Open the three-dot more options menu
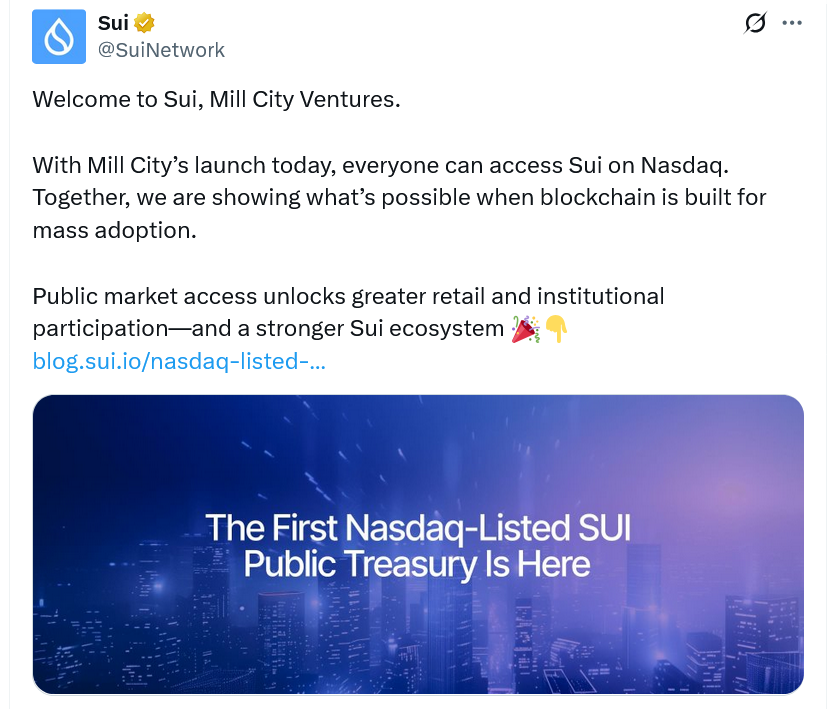The image size is (837, 709). 792,23
